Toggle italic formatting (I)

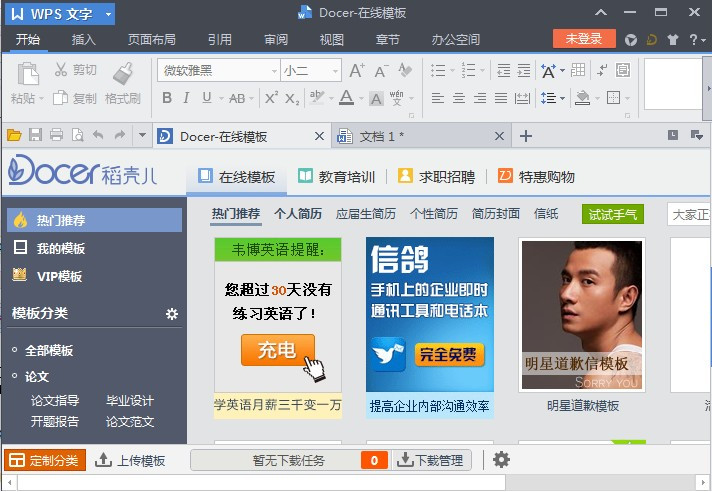coord(186,98)
